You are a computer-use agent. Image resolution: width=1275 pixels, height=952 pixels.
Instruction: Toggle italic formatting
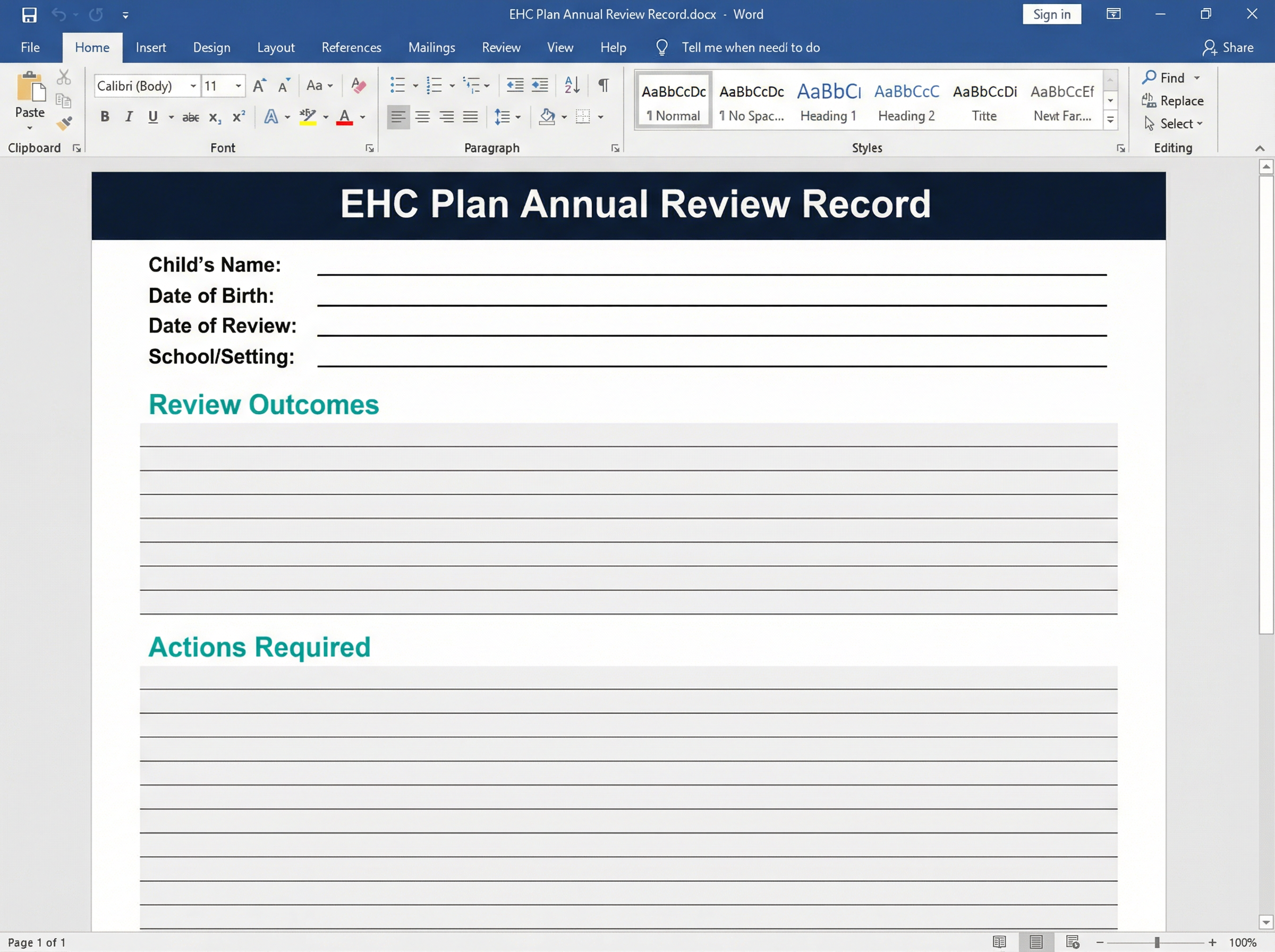pyautogui.click(x=128, y=116)
